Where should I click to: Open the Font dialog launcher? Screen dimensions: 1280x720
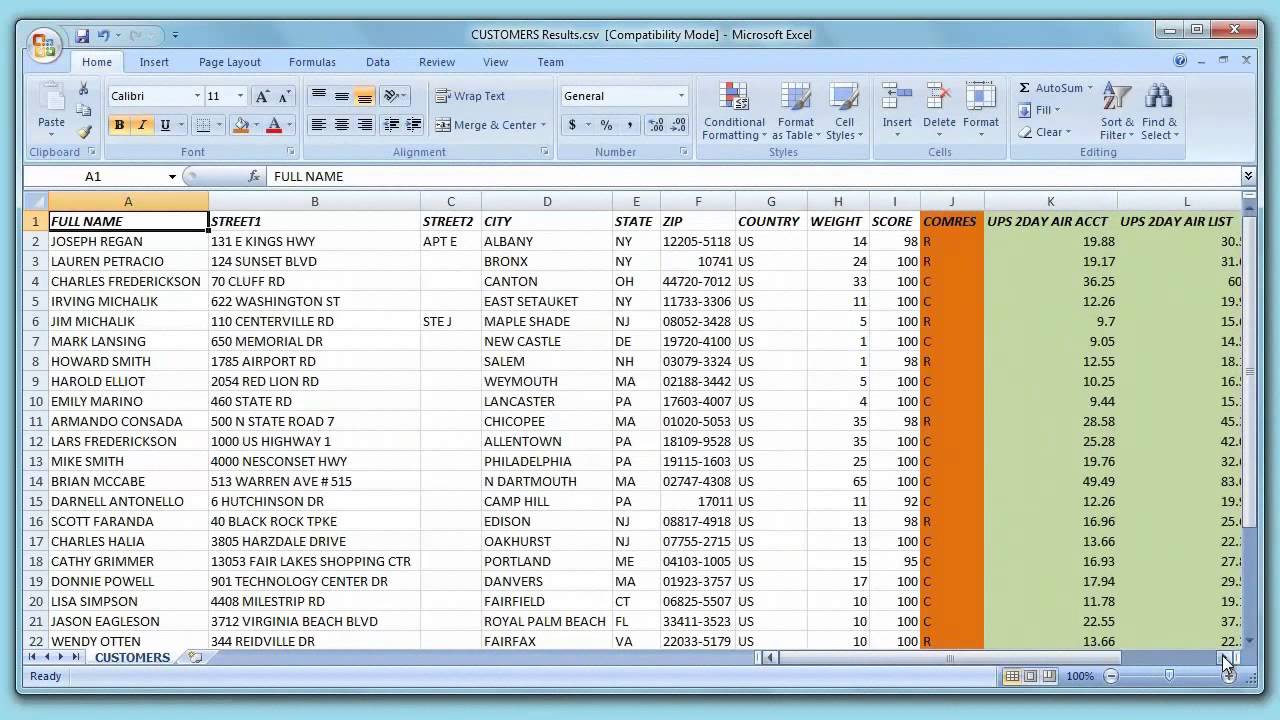tap(291, 152)
